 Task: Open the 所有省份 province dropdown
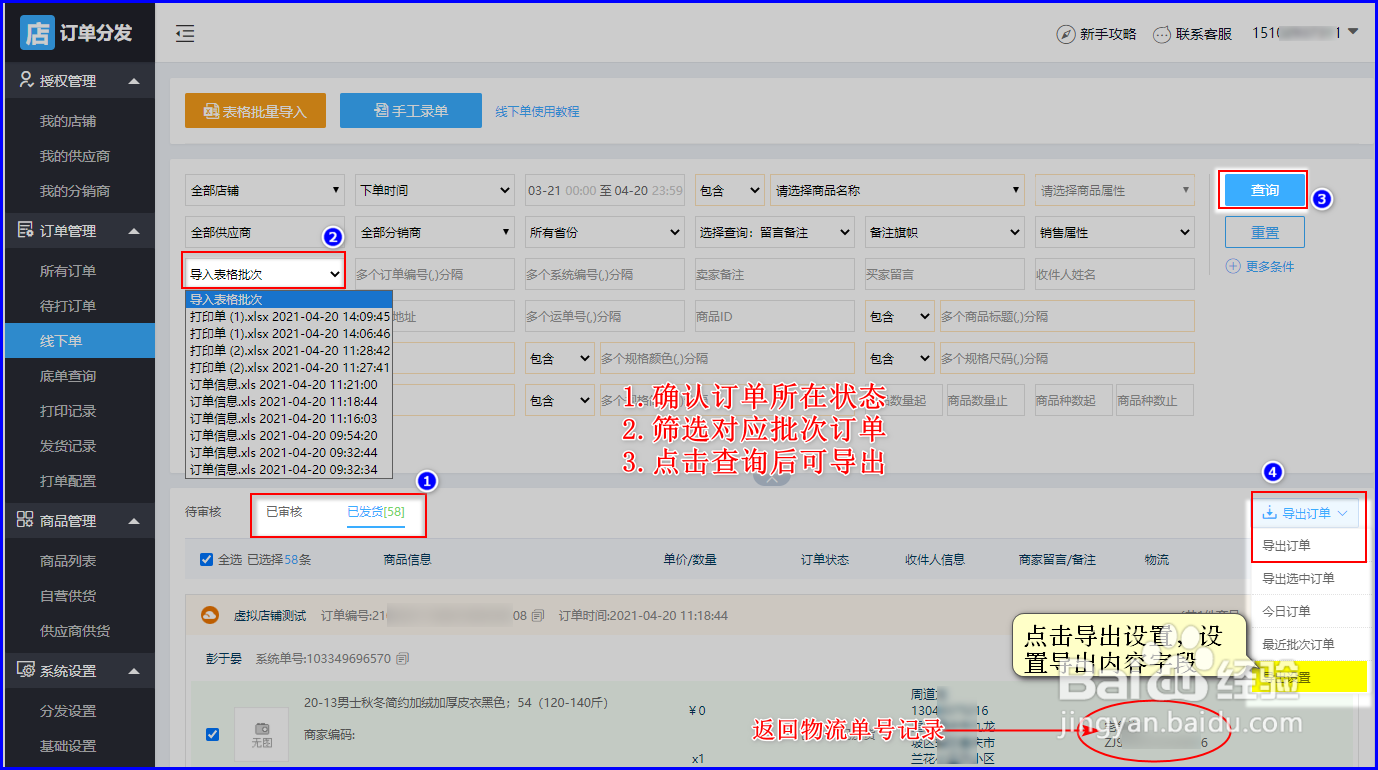coord(604,231)
